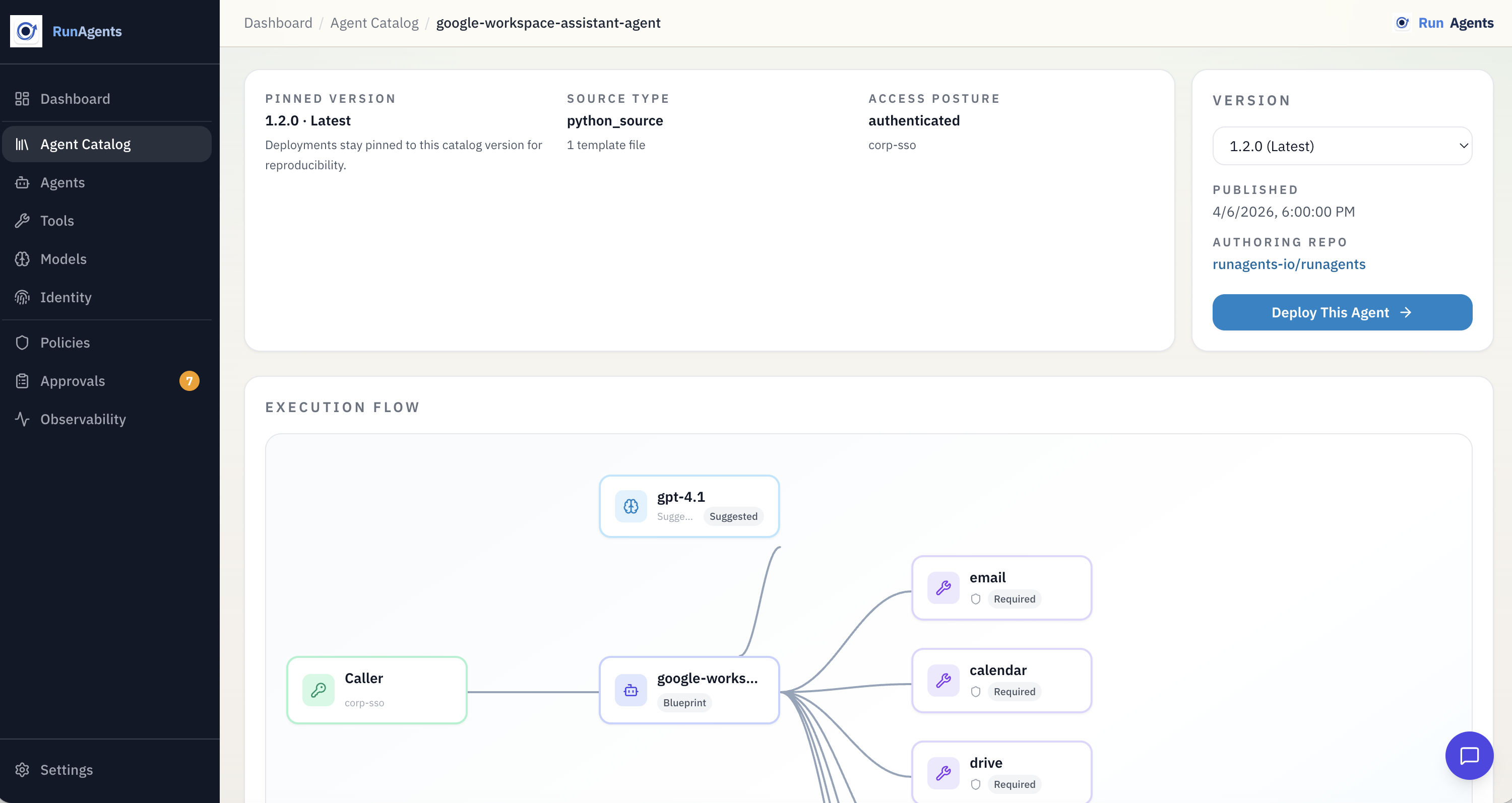The width and height of the screenshot is (1512, 803).
Task: Open the Agents section from the sidebar
Action: [62, 182]
